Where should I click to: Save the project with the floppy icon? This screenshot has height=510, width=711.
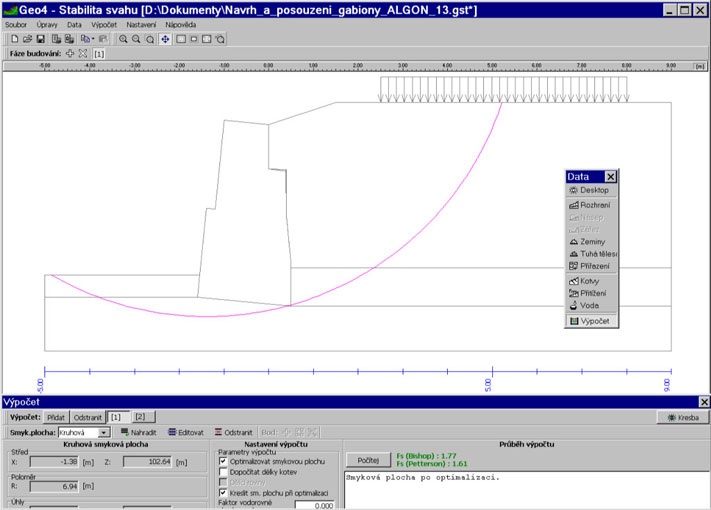coord(40,39)
